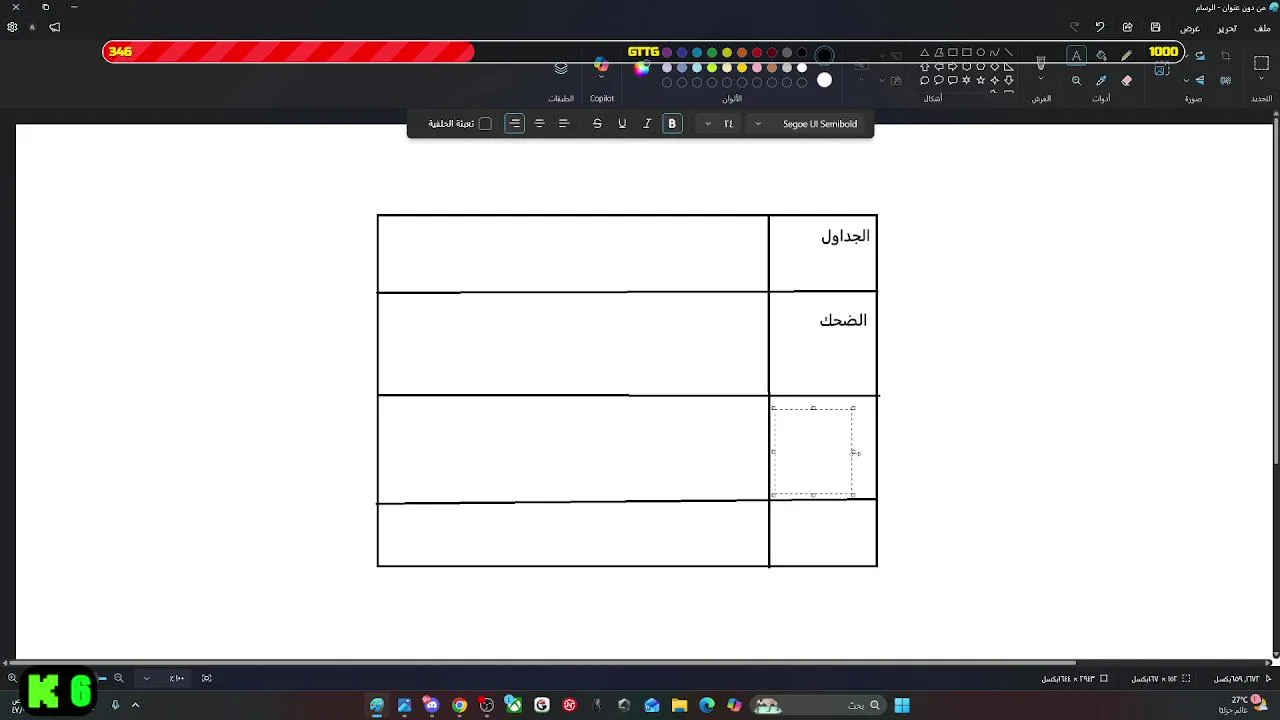Toggle Underline text formatting
Viewport: 1280px width, 720px height.
click(x=622, y=124)
